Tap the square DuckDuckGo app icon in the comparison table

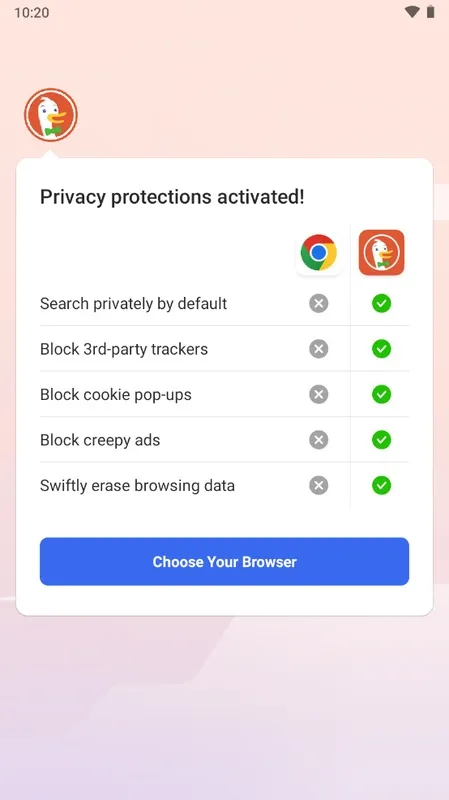pos(381,252)
